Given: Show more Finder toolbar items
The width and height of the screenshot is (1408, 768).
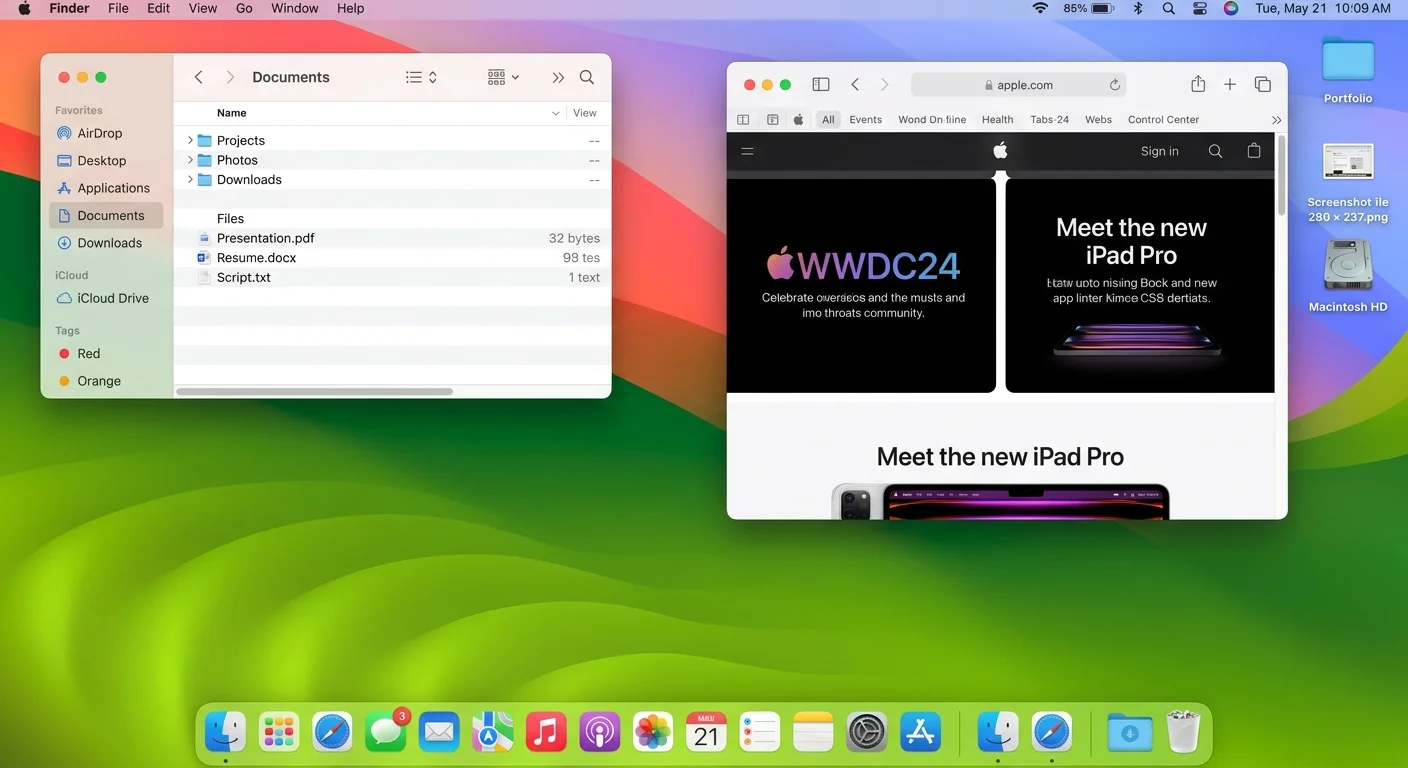Looking at the screenshot, I should [x=558, y=77].
